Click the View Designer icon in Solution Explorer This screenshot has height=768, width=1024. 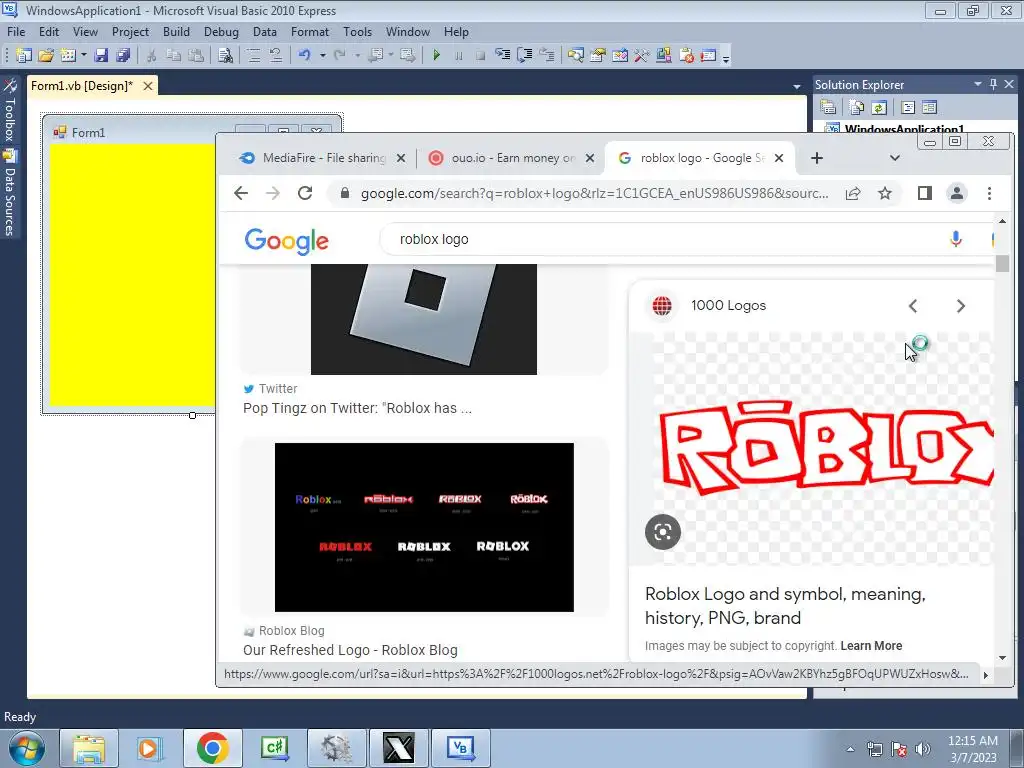[929, 107]
